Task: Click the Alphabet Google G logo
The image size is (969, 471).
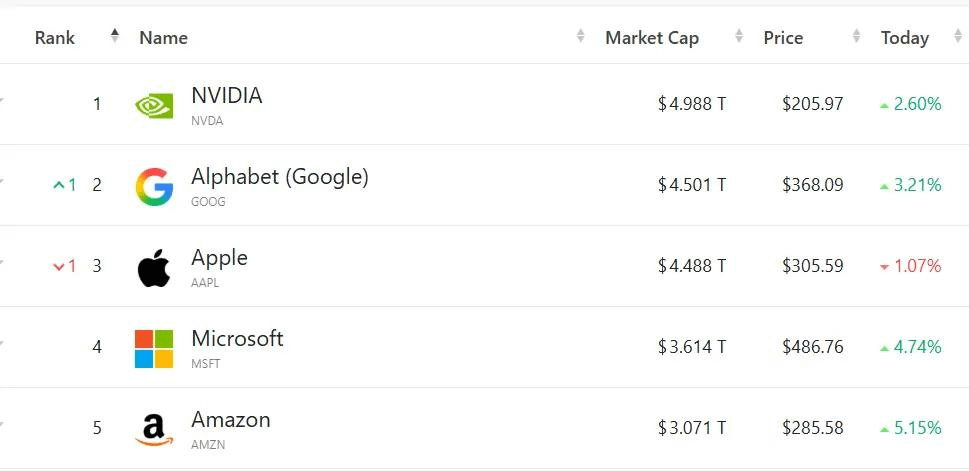Action: pos(154,186)
